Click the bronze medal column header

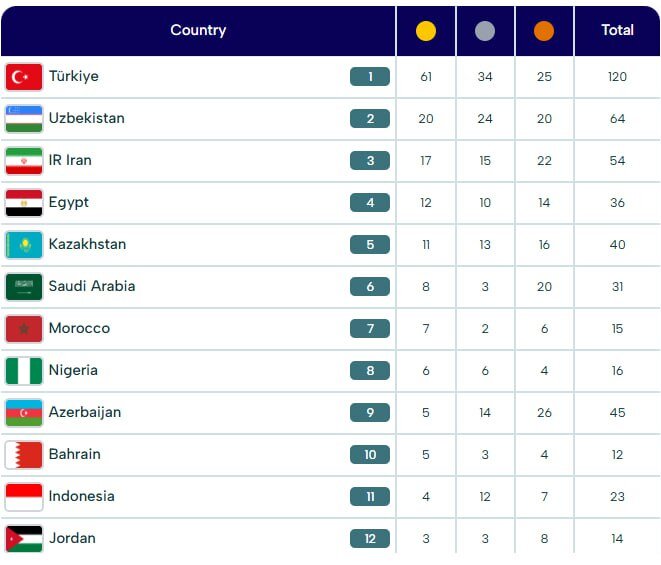click(544, 31)
